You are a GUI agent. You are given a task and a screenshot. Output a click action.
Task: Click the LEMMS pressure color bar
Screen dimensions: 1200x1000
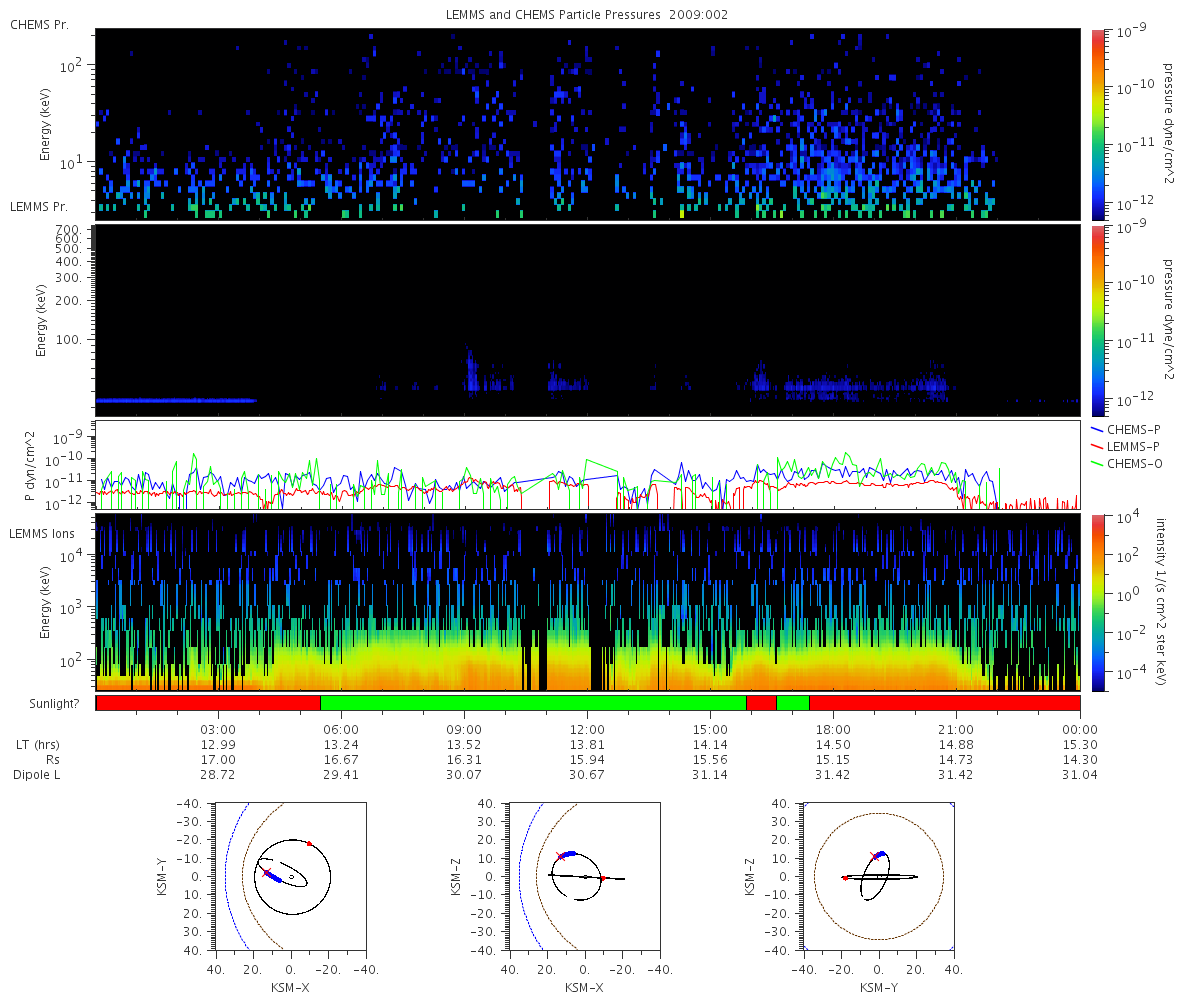coord(1097,320)
